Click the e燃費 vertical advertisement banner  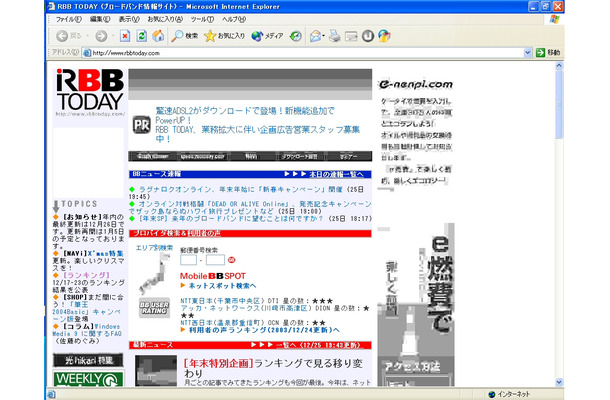[x=416, y=305]
